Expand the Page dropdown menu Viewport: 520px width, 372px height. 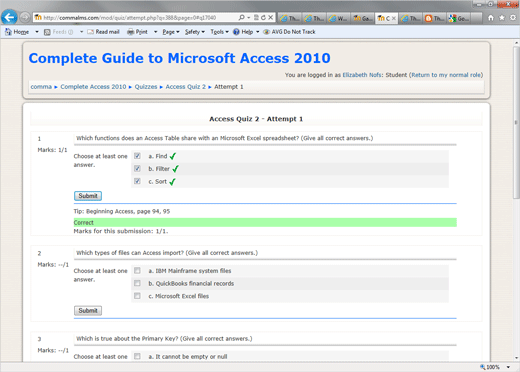(171, 32)
